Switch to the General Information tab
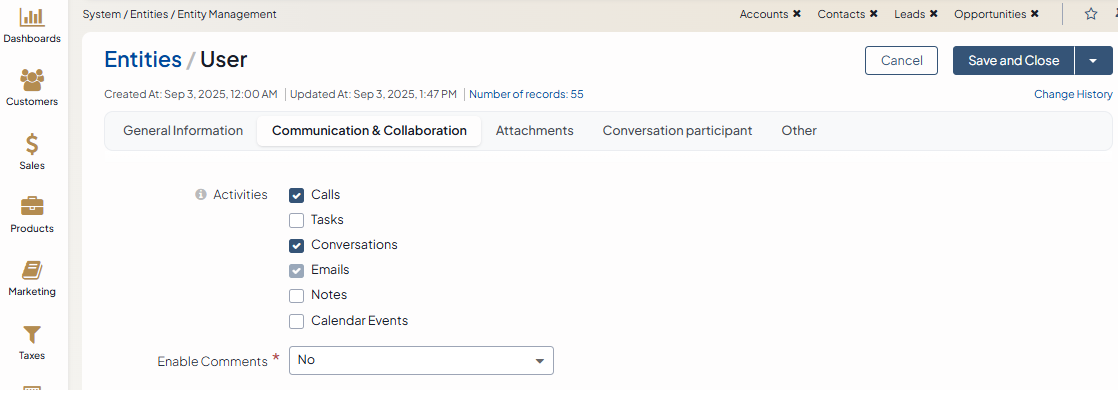This screenshot has height=403, width=1118. coord(183,131)
